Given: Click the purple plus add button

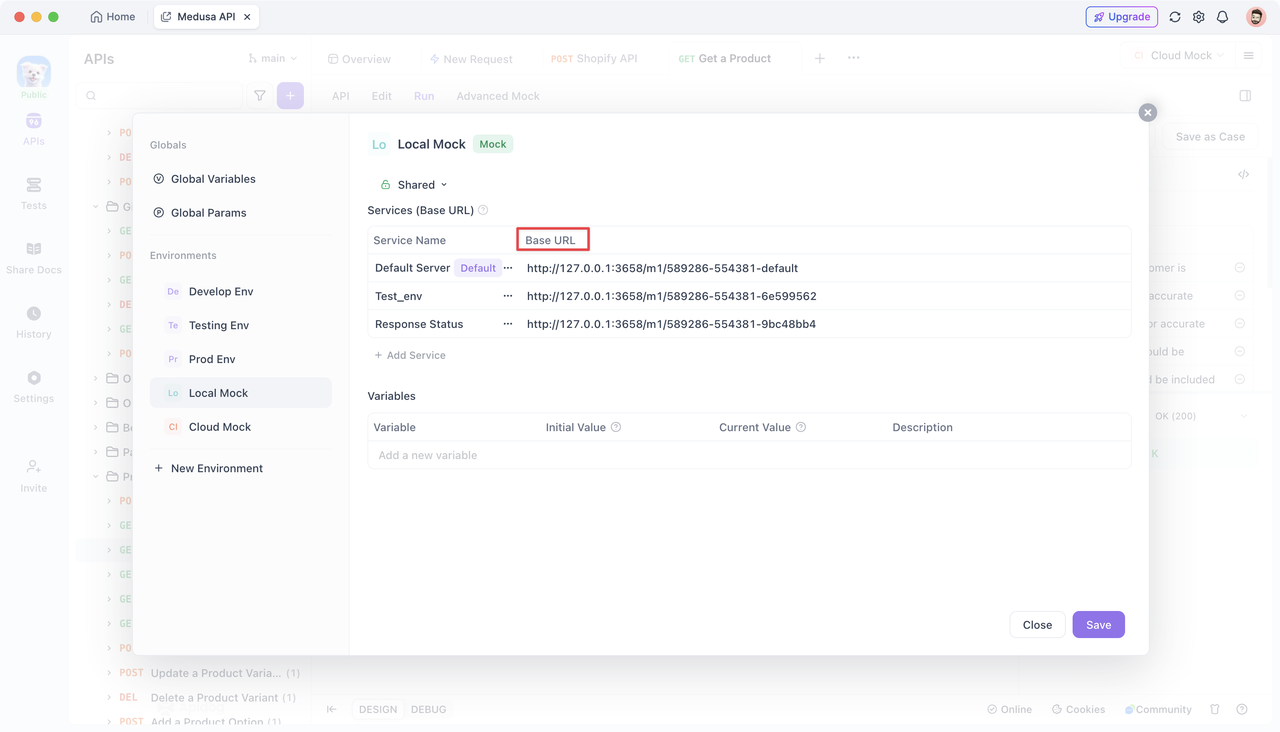Looking at the screenshot, I should coord(290,96).
